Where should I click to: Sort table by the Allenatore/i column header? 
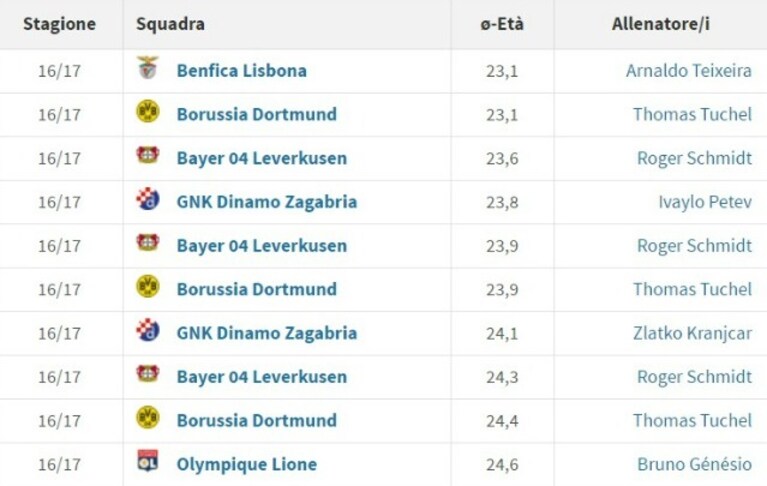pos(661,24)
